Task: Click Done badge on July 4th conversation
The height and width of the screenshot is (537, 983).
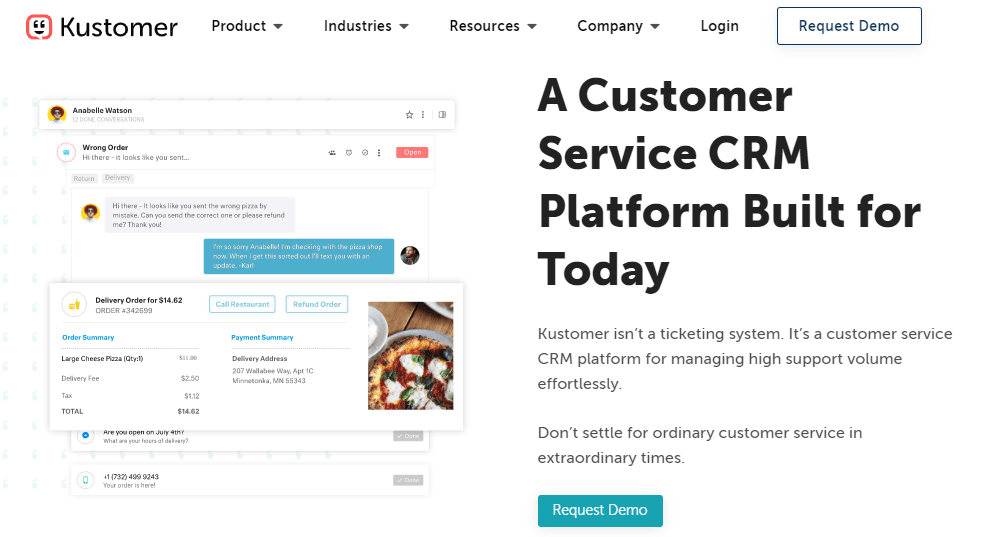Action: (408, 435)
